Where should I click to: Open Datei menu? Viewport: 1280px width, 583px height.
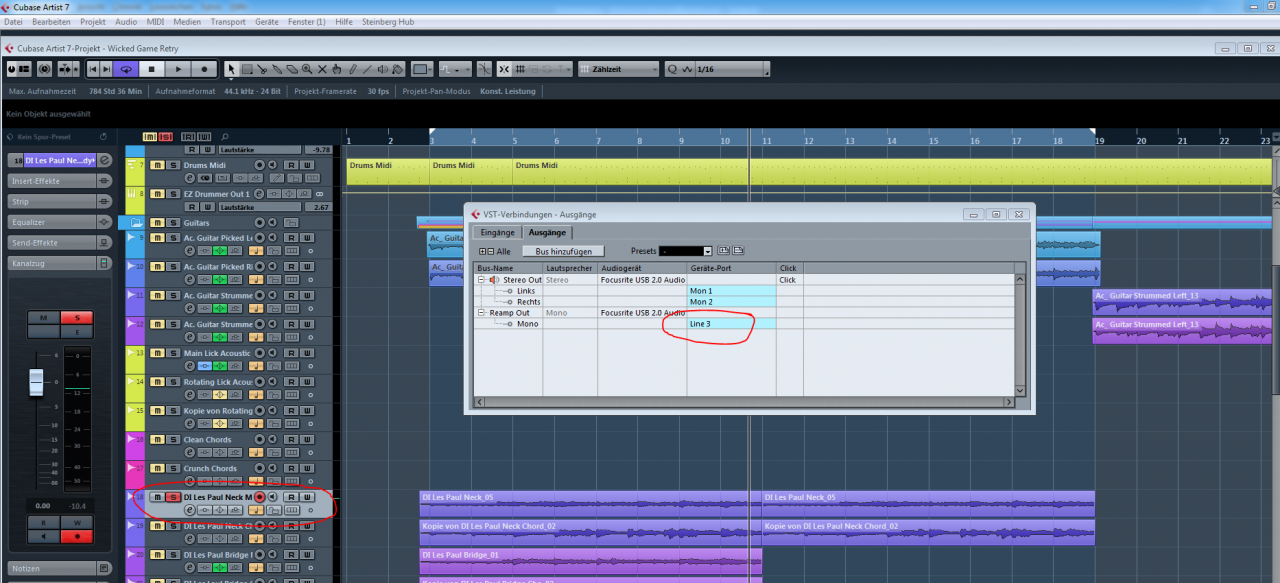[x=14, y=21]
